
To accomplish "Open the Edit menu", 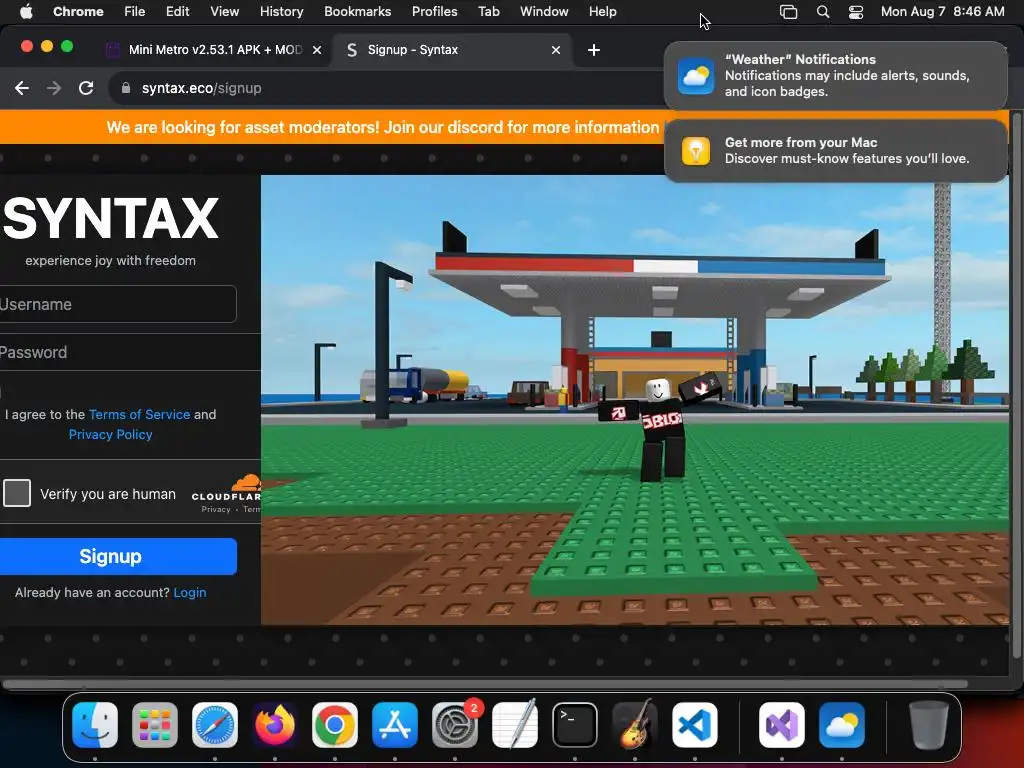I will [177, 12].
